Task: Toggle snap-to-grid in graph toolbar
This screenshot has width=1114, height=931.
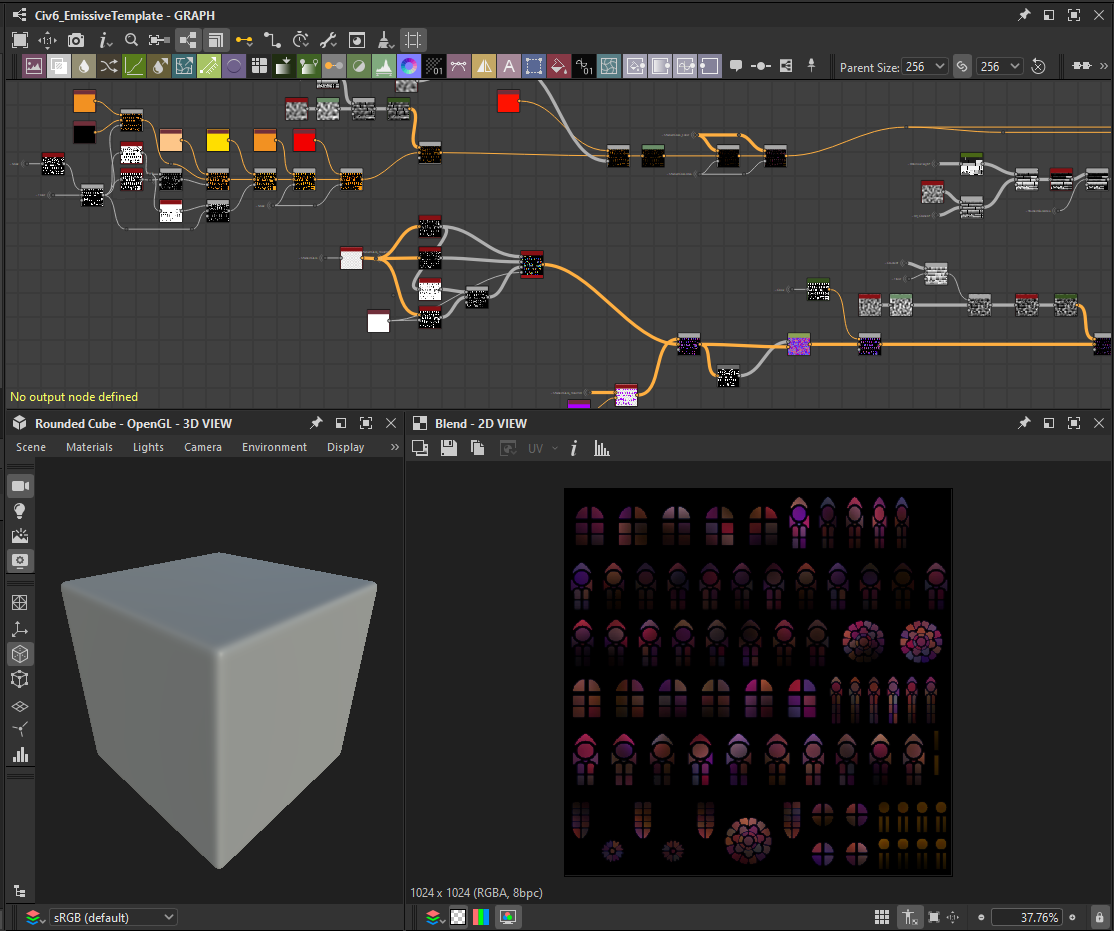Action: point(413,40)
